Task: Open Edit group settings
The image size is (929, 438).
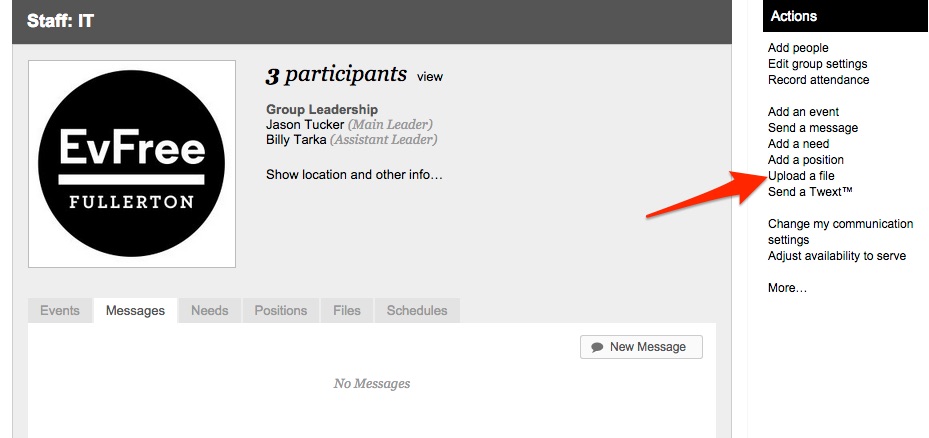Action: tap(817, 64)
